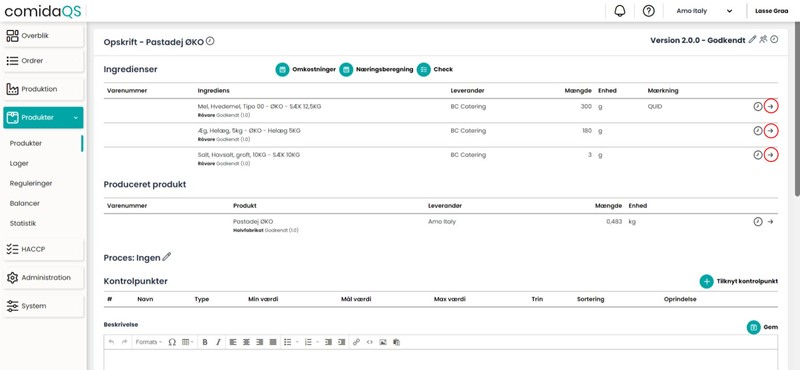Viewport: 800px width, 370px height.
Task: Decrease indent in editor
Action: [328, 342]
